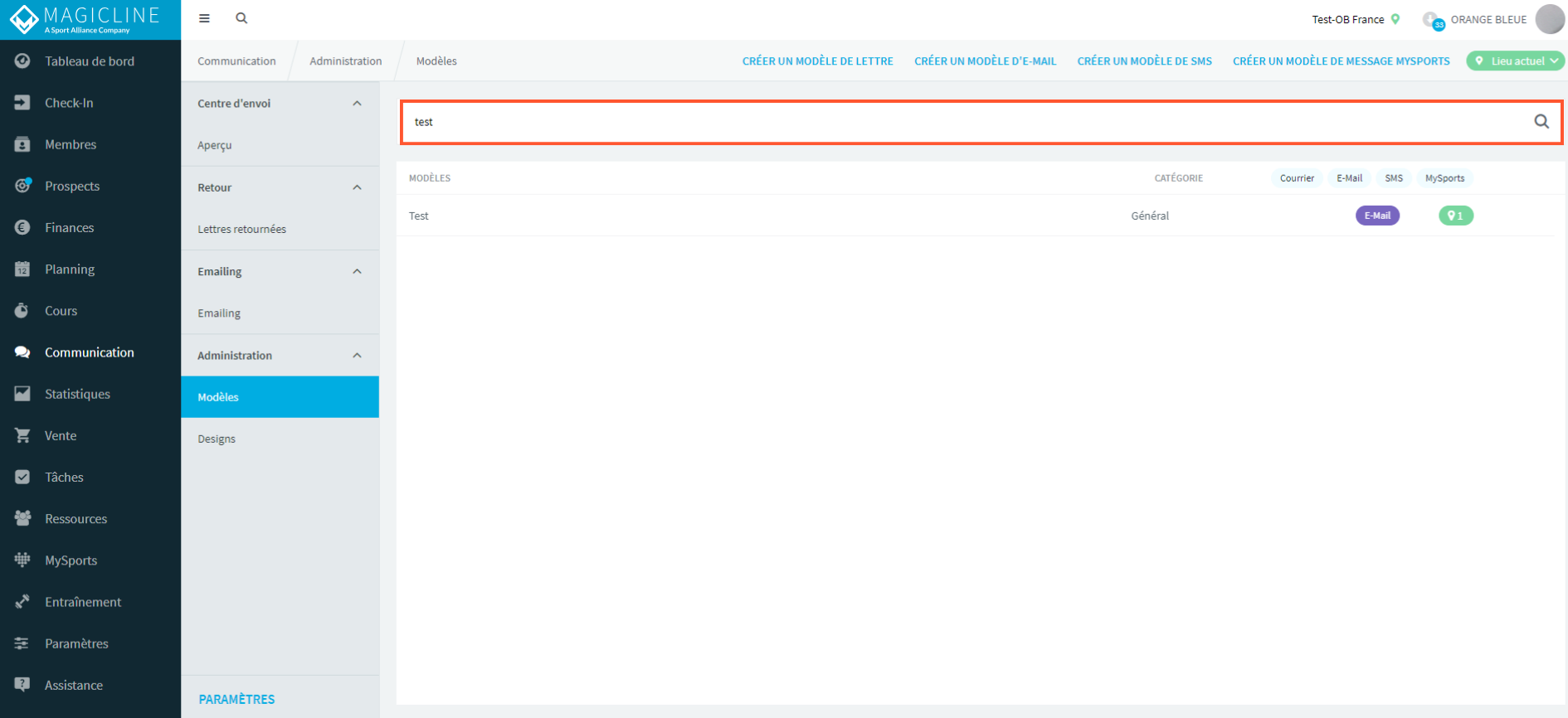Screen dimensions: 1568x718
Task: Click the CATÉGORIE column header
Action: 1178,178
